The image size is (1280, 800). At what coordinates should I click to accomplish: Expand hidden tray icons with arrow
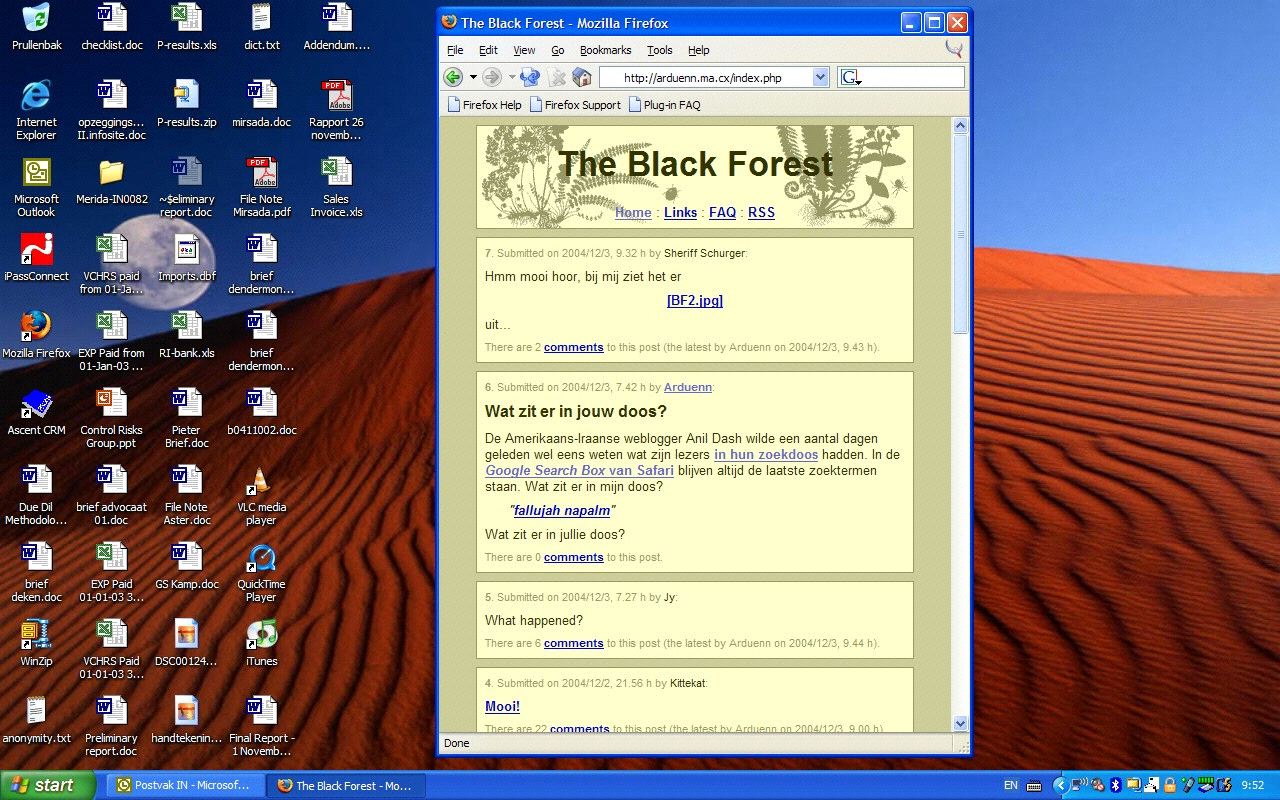(x=1061, y=785)
